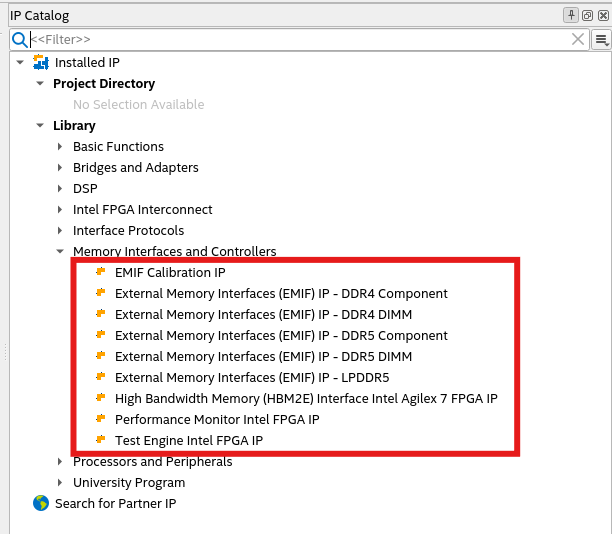The height and width of the screenshot is (534, 612).
Task: Click into the Filter search field
Action: [300, 39]
